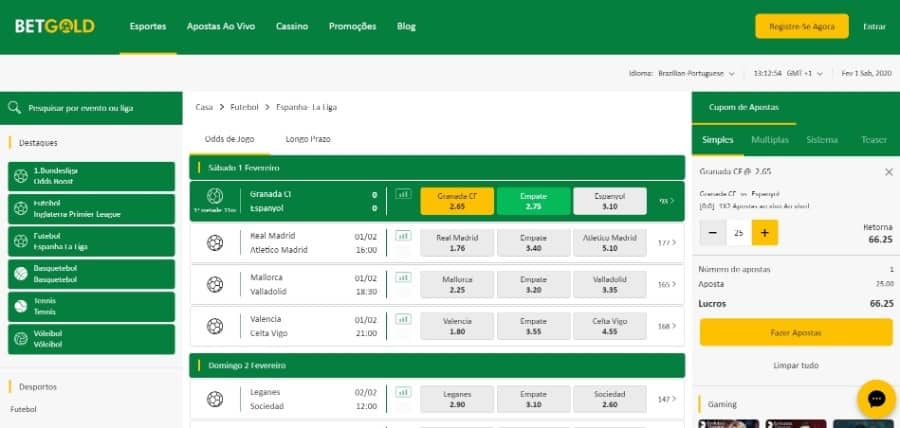Click the BetGold logo
The image size is (900, 428).
(55, 26)
